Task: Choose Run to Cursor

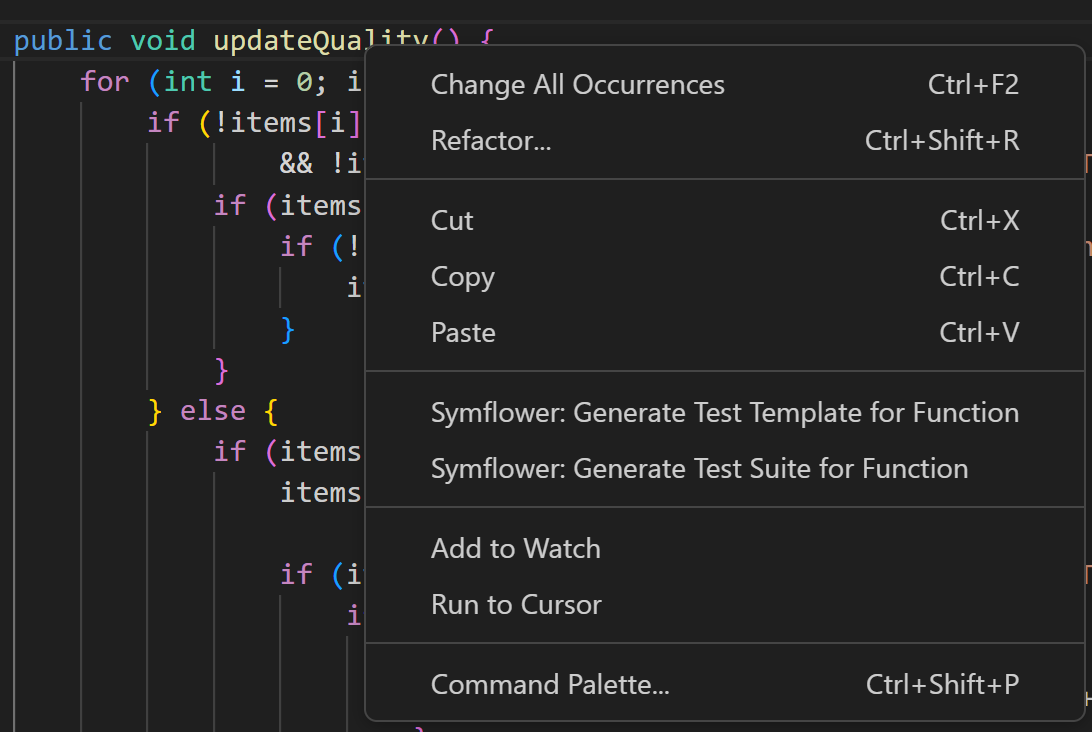Action: pos(724,605)
